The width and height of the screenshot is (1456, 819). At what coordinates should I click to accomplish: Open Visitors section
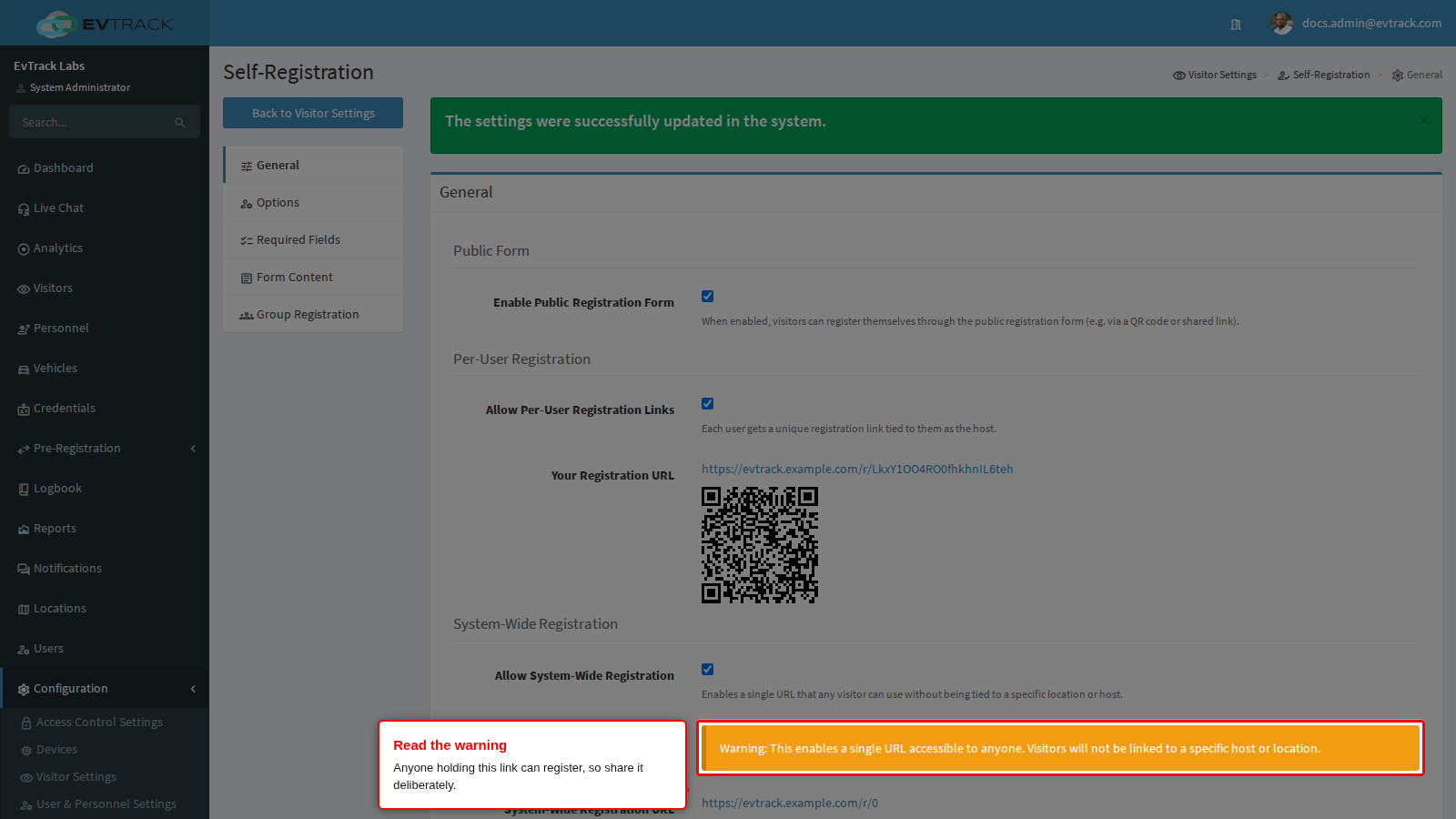click(105, 288)
